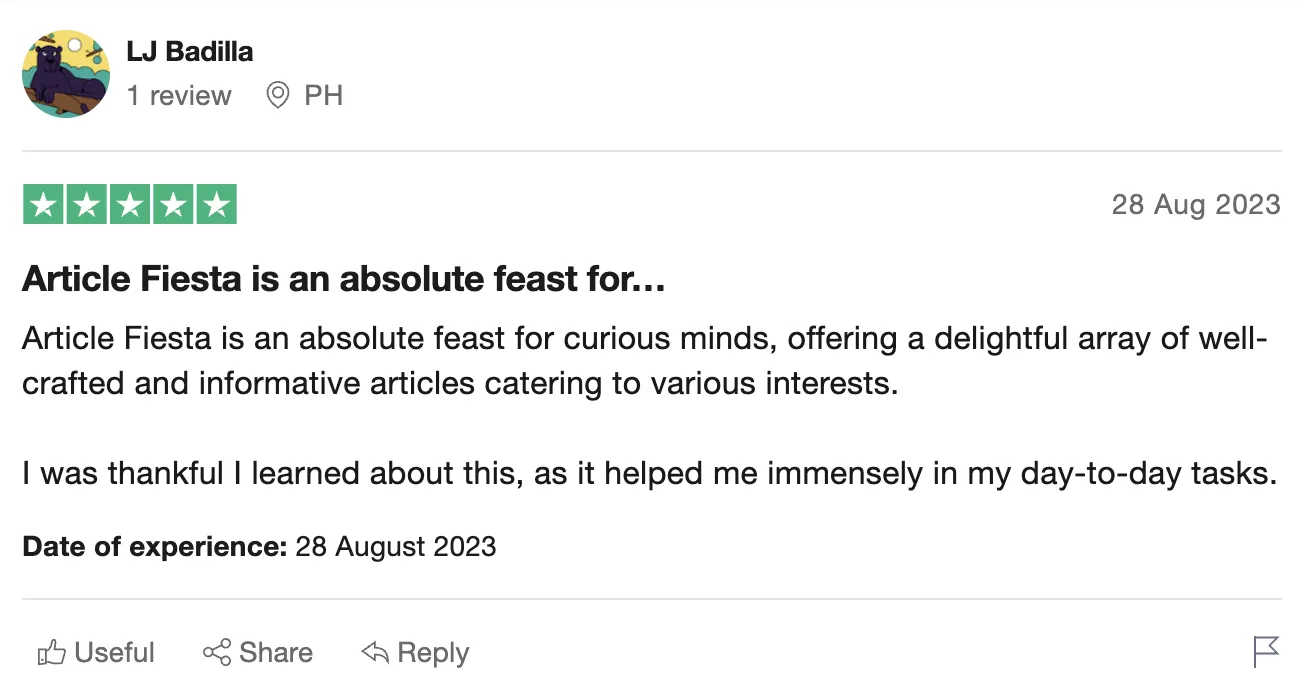This screenshot has height=690, width=1304.
Task: Click the fourth green rating star
Action: coord(172,205)
